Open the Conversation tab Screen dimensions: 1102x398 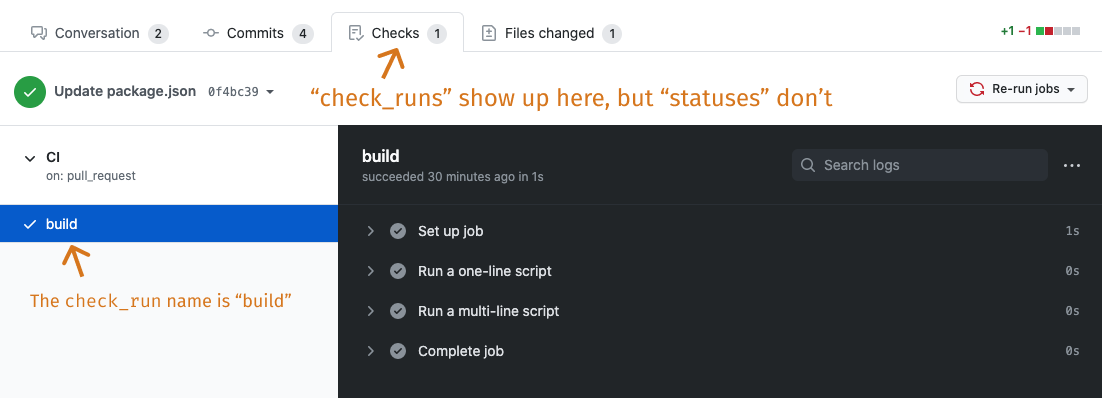point(99,33)
